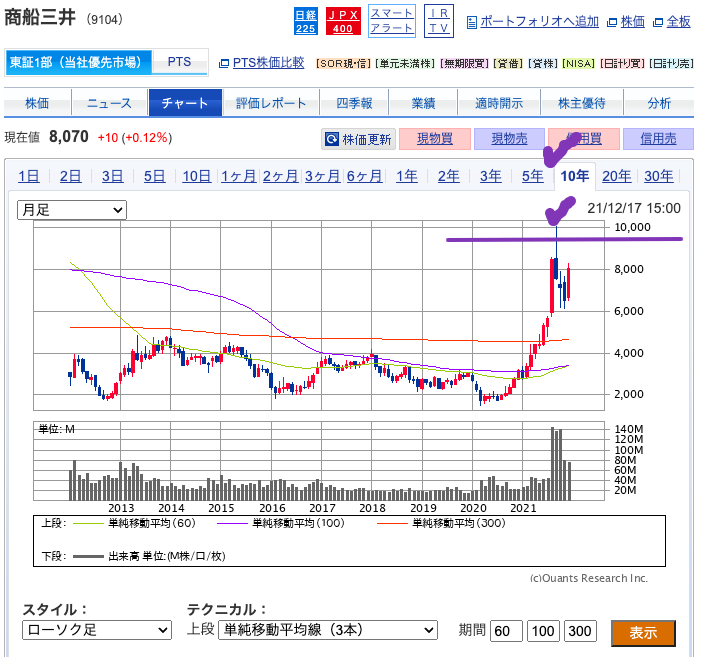Image resolution: width=703 pixels, height=657 pixels.
Task: Go to the 株価 tab
Action: 37,103
